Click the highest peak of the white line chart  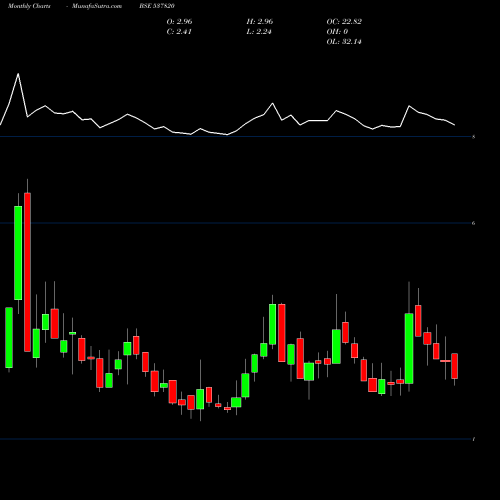pos(18,74)
